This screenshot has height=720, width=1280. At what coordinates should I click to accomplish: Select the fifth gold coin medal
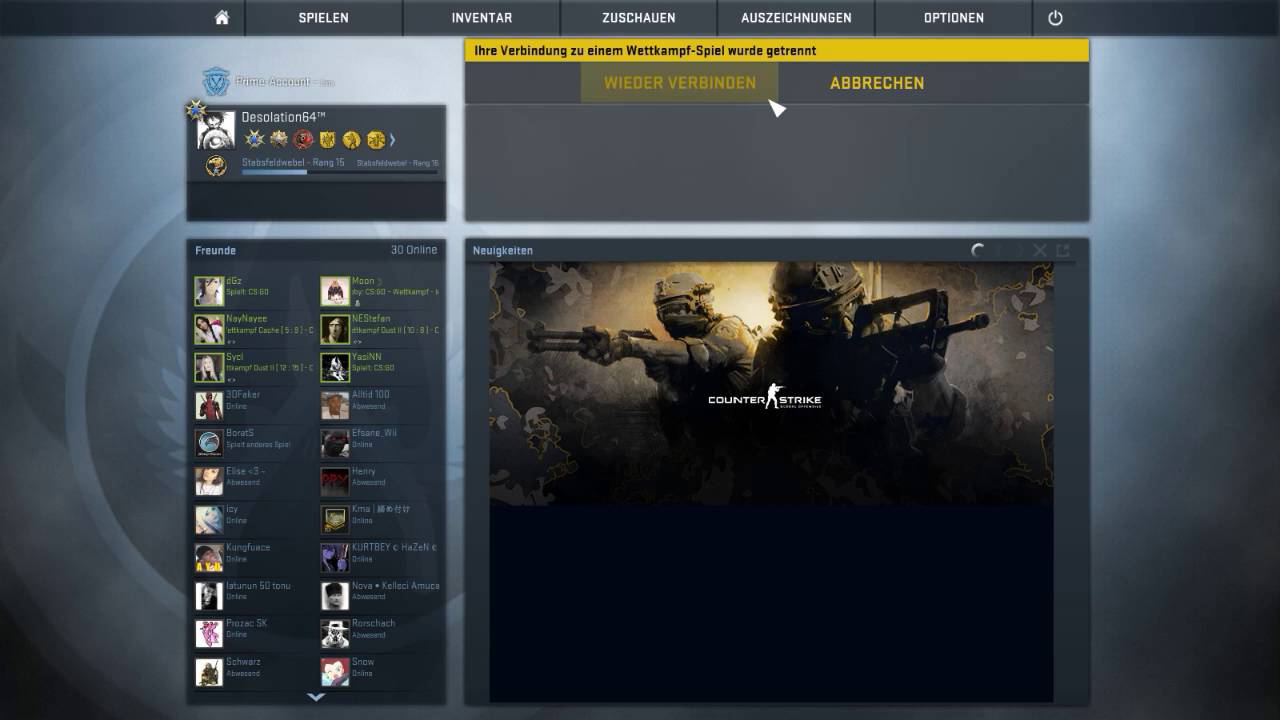pos(351,139)
